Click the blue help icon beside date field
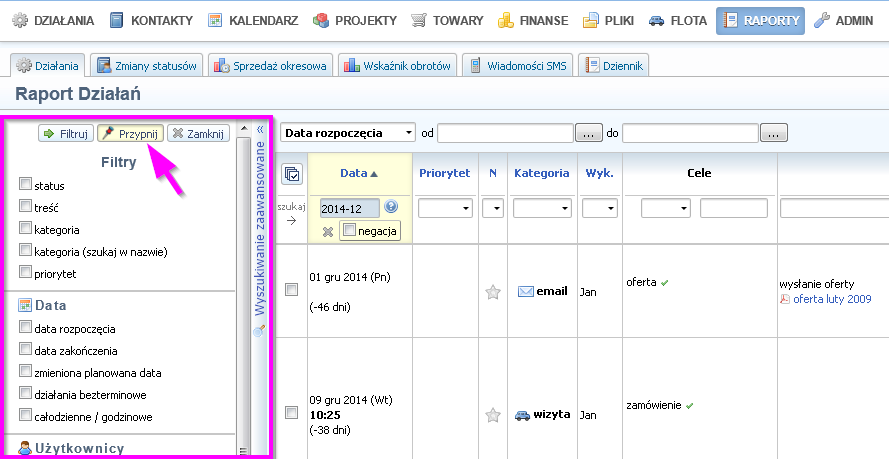The height and width of the screenshot is (459, 889). pyautogui.click(x=391, y=207)
